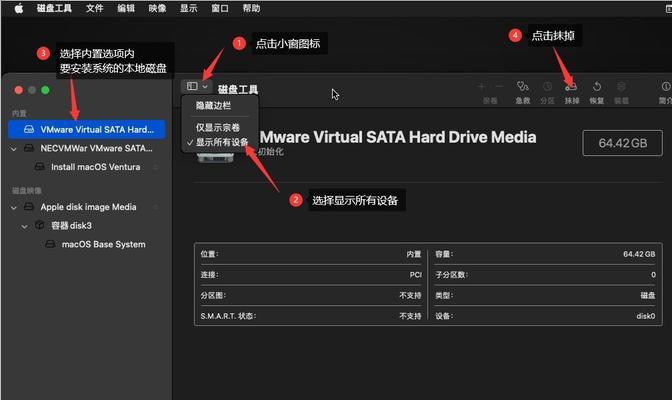Open the 帮助 menu

click(251, 8)
